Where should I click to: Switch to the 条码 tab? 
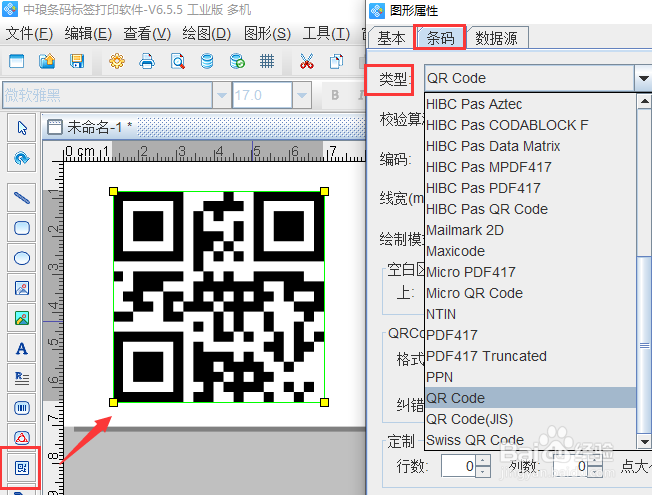point(440,38)
